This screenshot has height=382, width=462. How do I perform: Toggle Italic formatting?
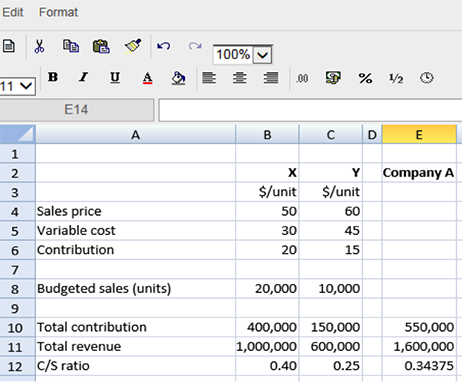(83, 77)
